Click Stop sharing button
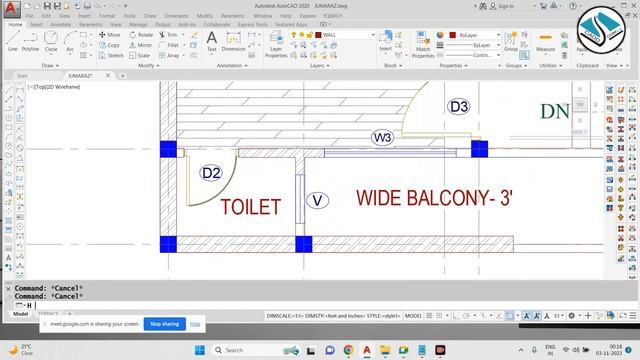The height and width of the screenshot is (360, 640). click(x=164, y=324)
